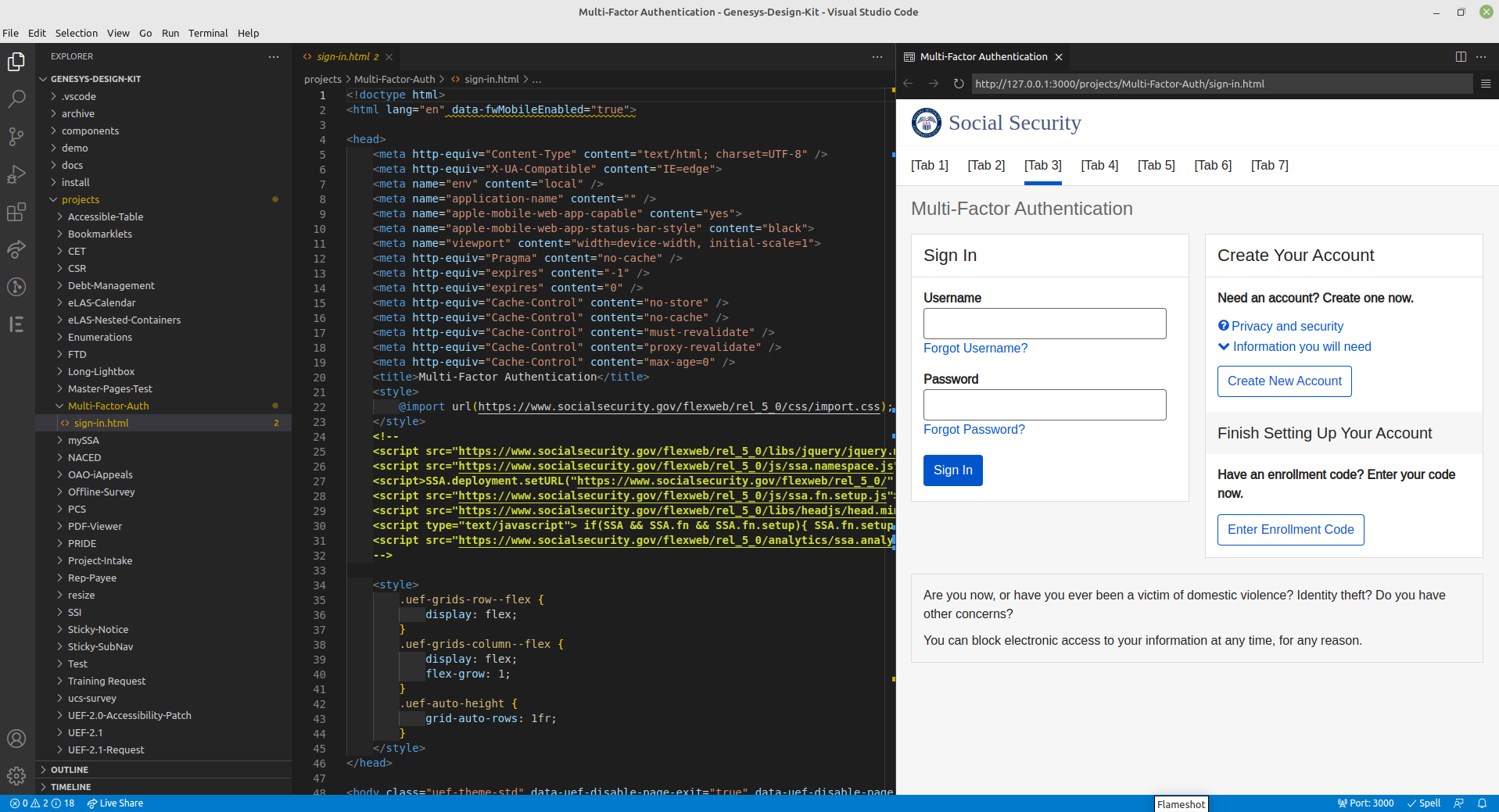
Task: Expand 'Information you will need' disclosure
Action: pyautogui.click(x=1301, y=347)
